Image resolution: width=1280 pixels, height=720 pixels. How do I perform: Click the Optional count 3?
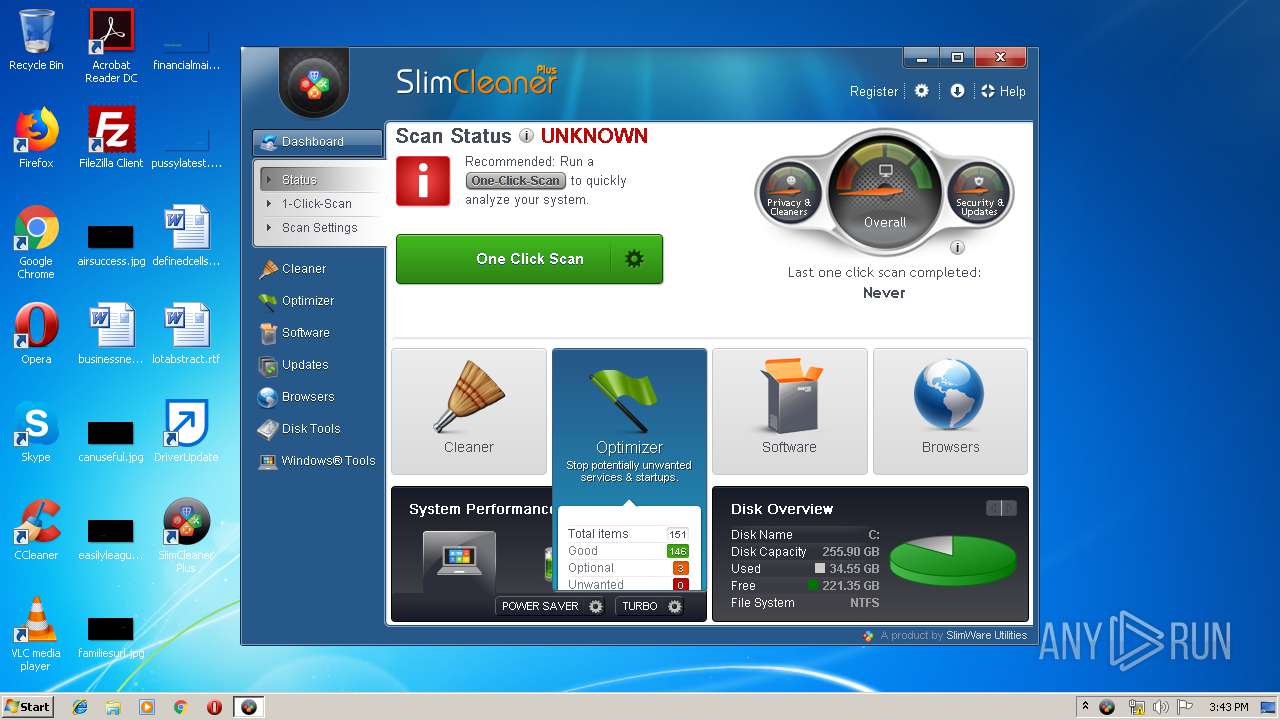(x=680, y=569)
